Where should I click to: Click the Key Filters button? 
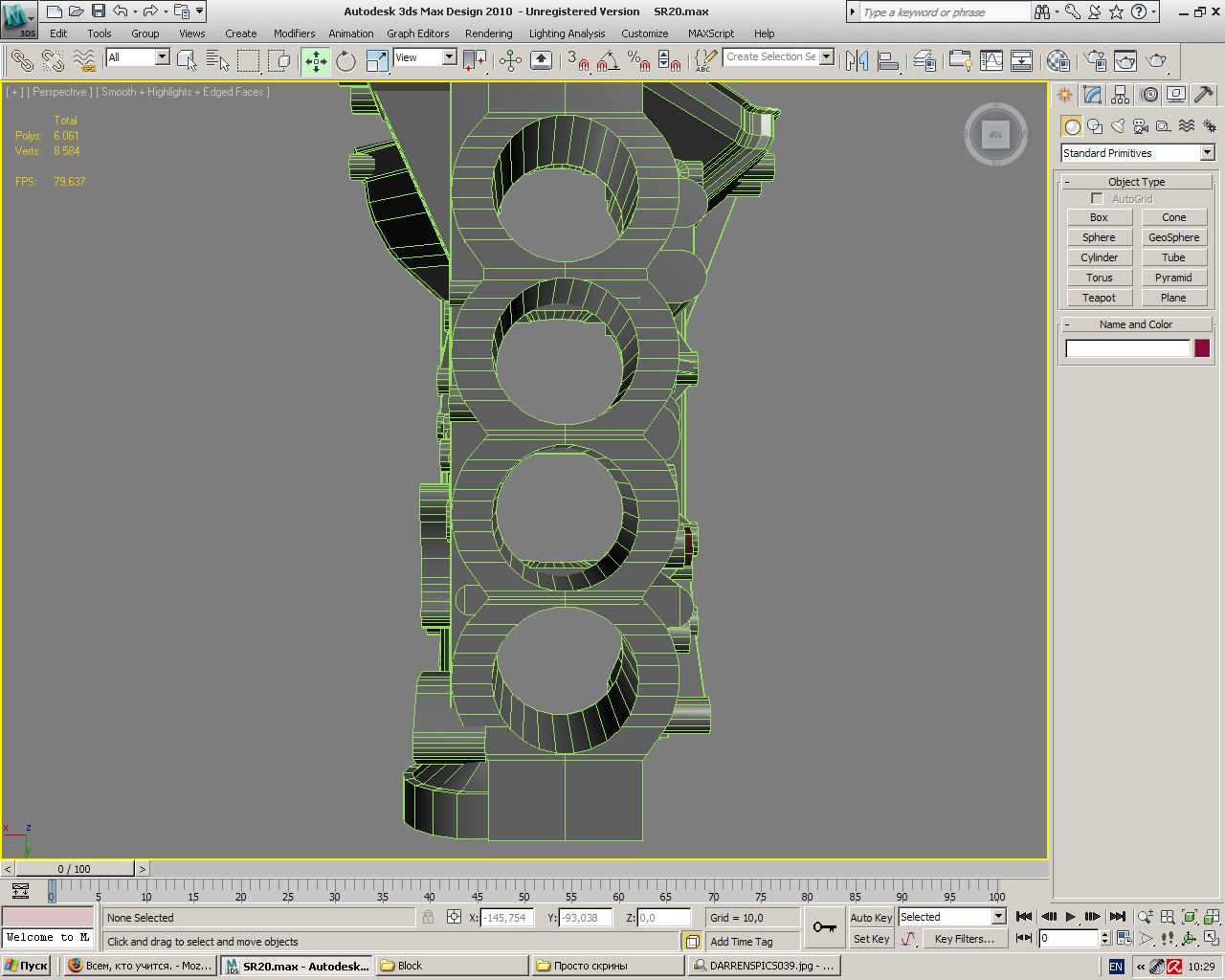click(964, 939)
